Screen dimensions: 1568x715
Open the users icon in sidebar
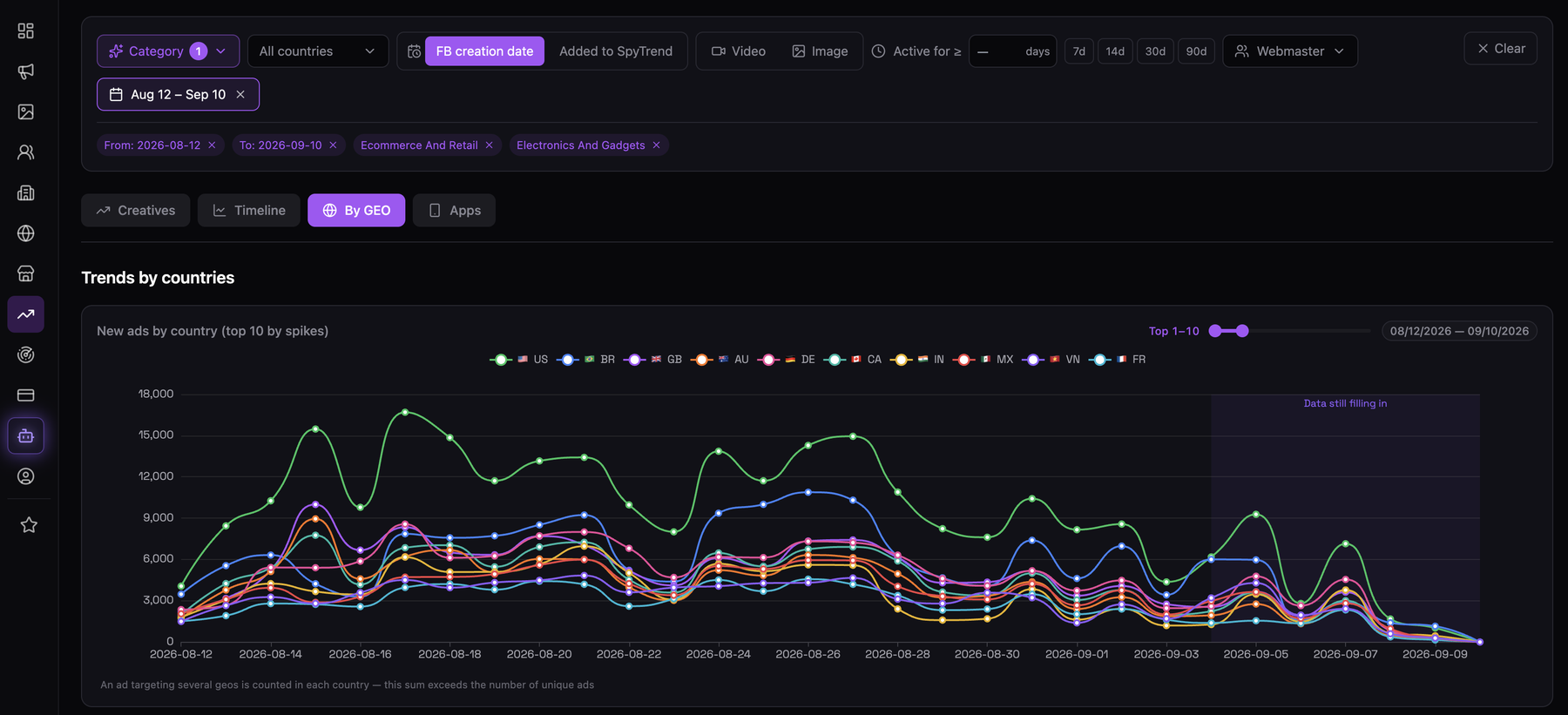[26, 152]
